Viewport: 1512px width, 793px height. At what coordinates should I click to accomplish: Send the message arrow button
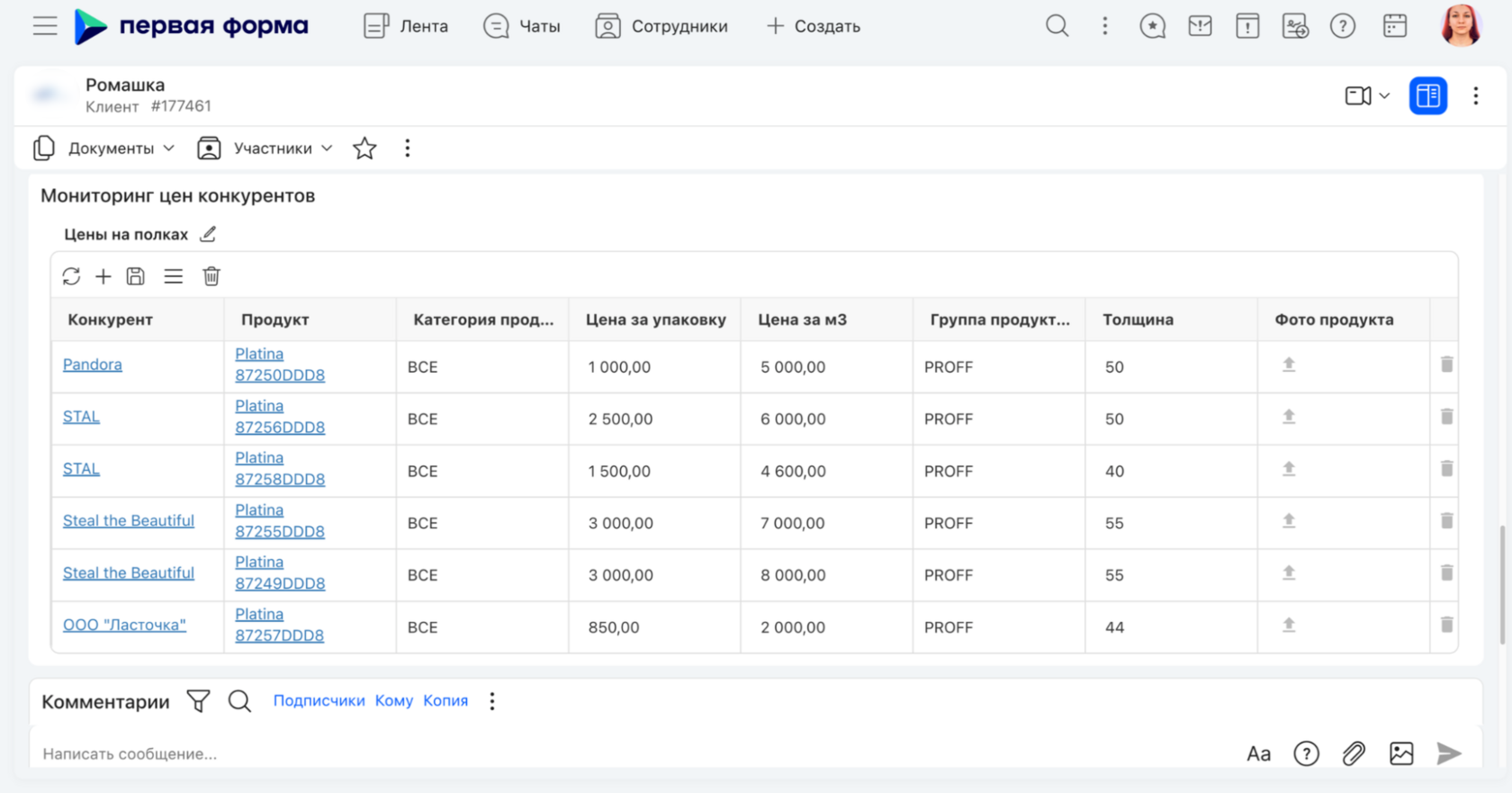coord(1449,753)
